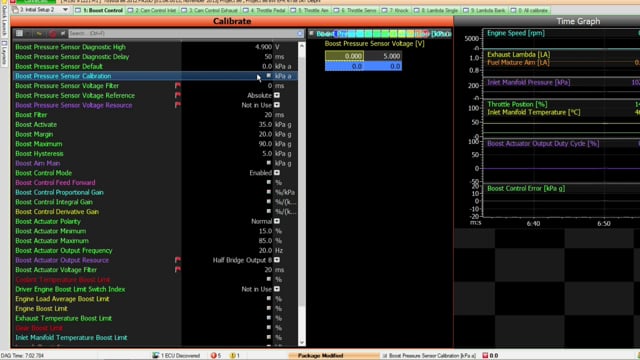
Task: Clear the search with the blue button
Action: (300, 33)
